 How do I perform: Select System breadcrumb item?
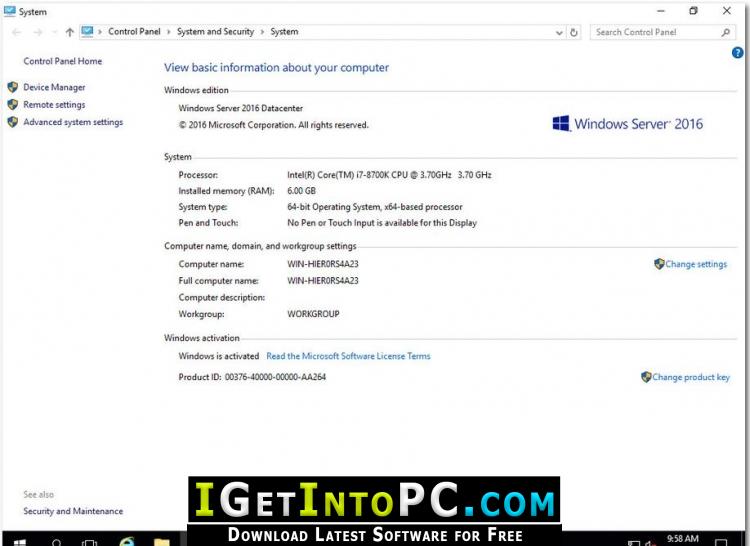point(284,32)
